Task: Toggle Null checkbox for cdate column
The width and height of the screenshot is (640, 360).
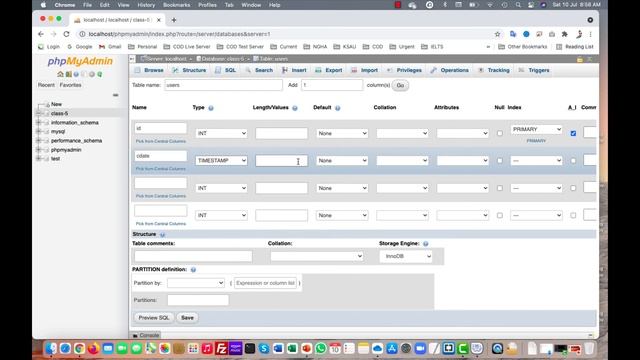Action: [x=500, y=161]
